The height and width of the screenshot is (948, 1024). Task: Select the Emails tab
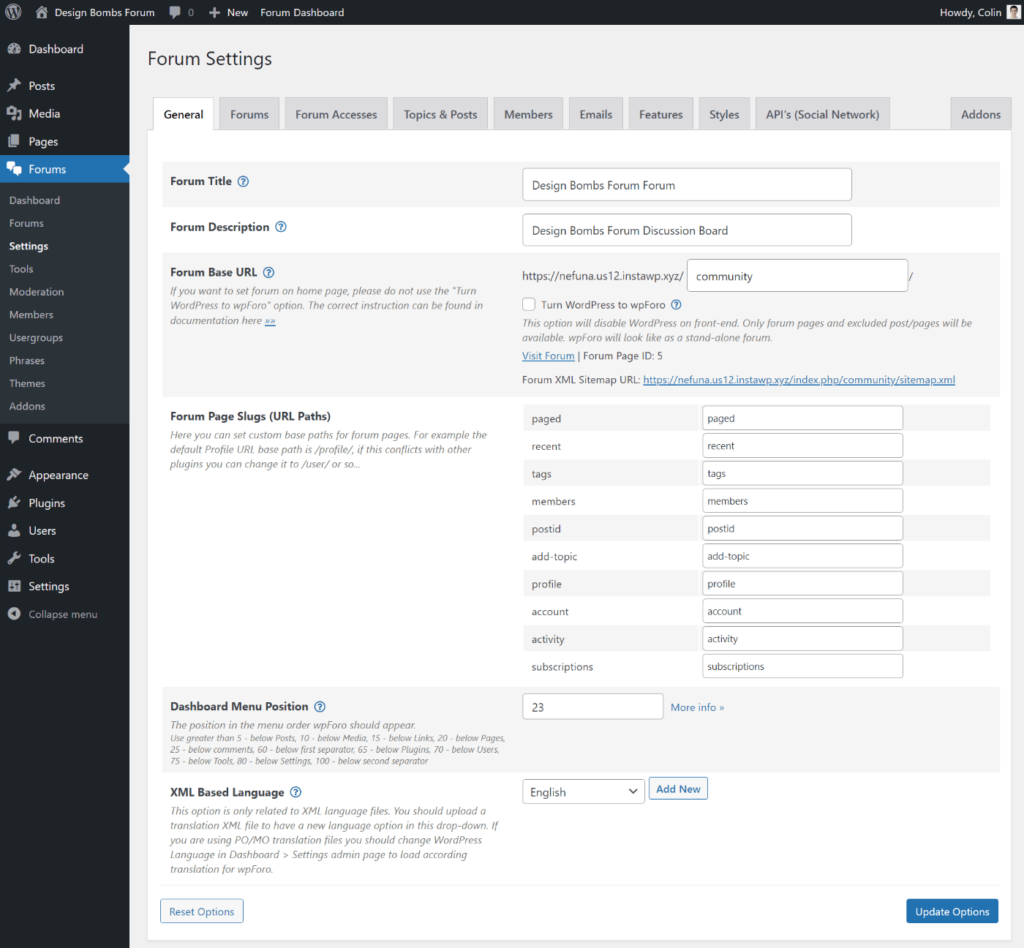pos(596,114)
